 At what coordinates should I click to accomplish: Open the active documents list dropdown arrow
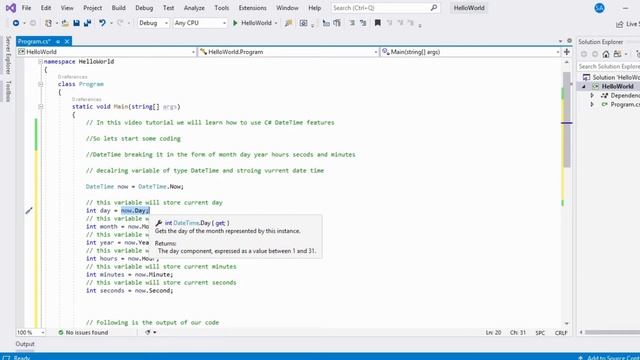point(560,41)
